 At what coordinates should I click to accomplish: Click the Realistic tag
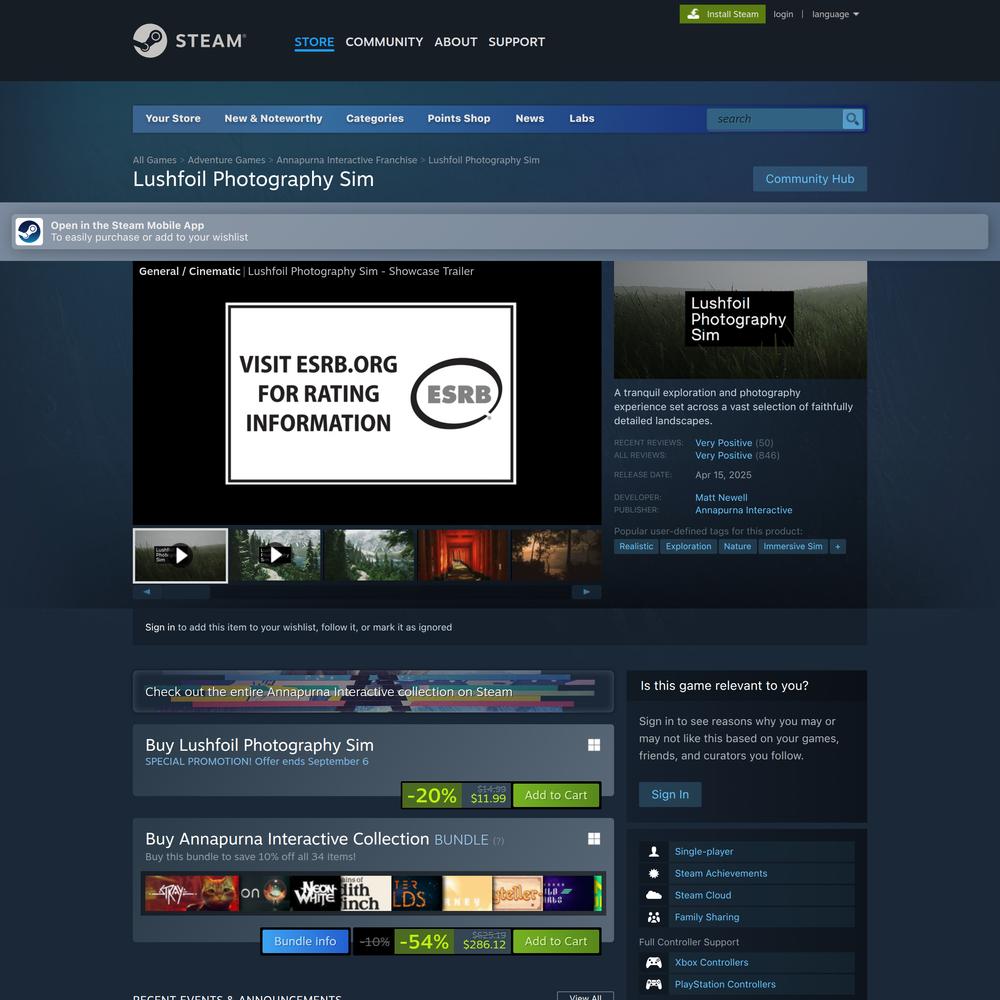pos(636,547)
